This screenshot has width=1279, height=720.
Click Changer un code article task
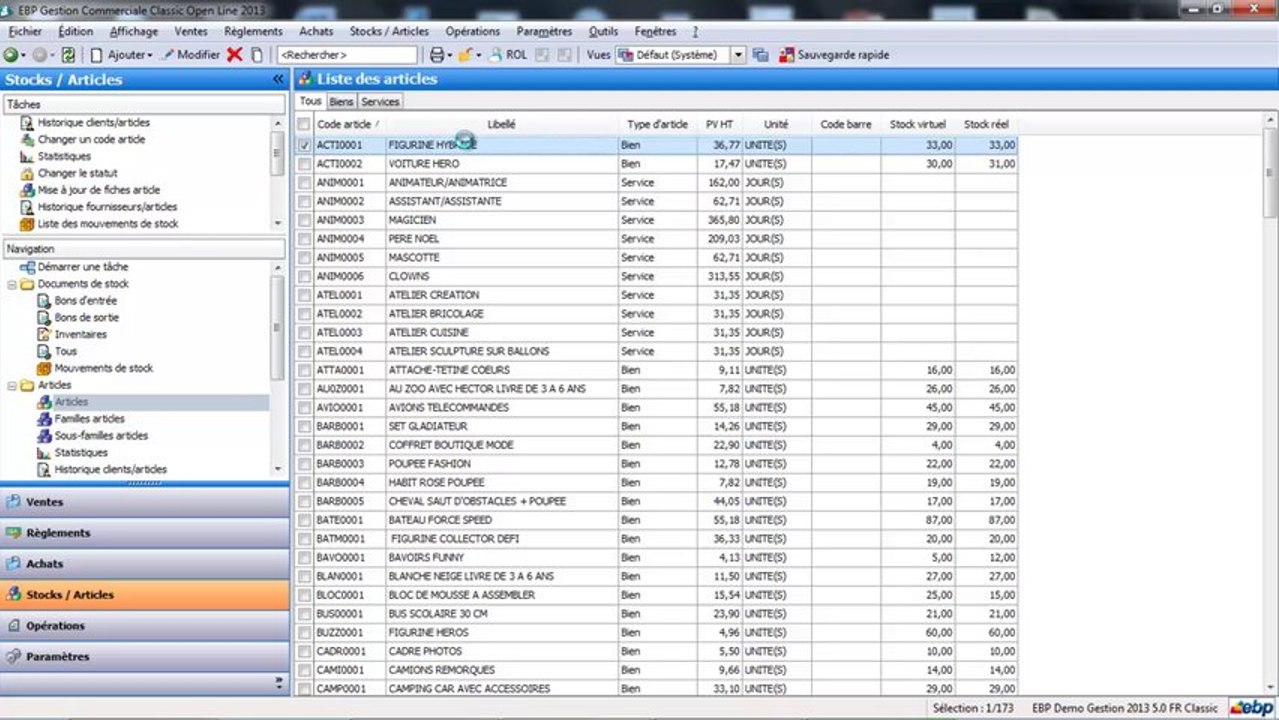[91, 139]
